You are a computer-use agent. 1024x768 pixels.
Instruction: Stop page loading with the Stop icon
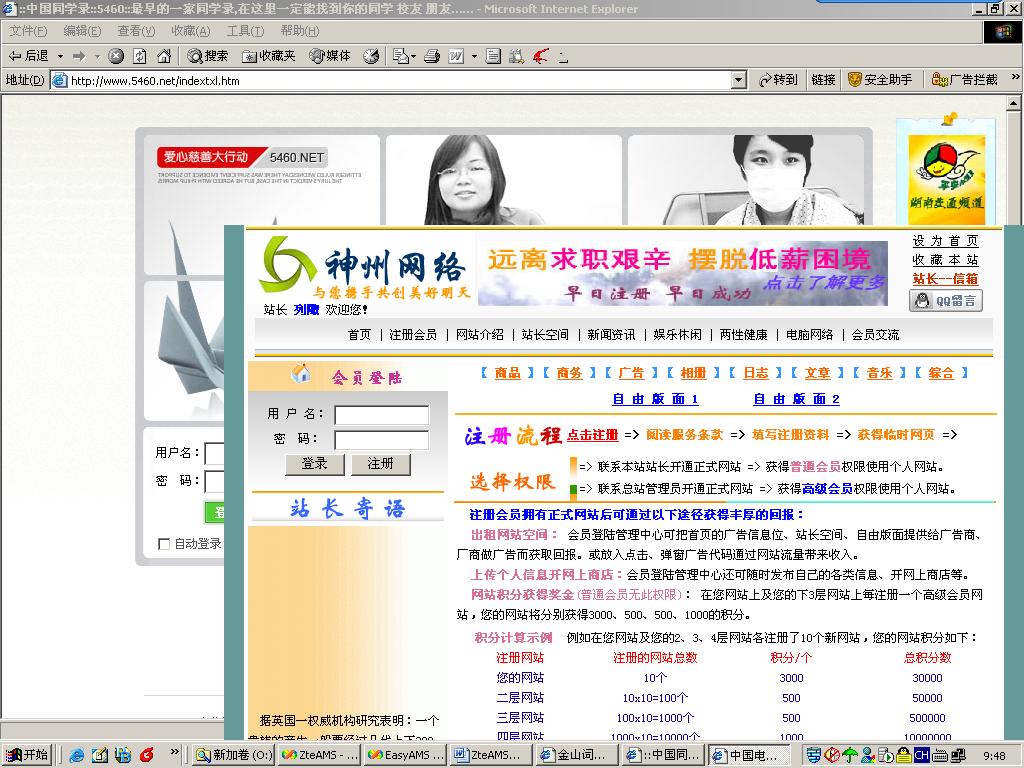tap(116, 56)
